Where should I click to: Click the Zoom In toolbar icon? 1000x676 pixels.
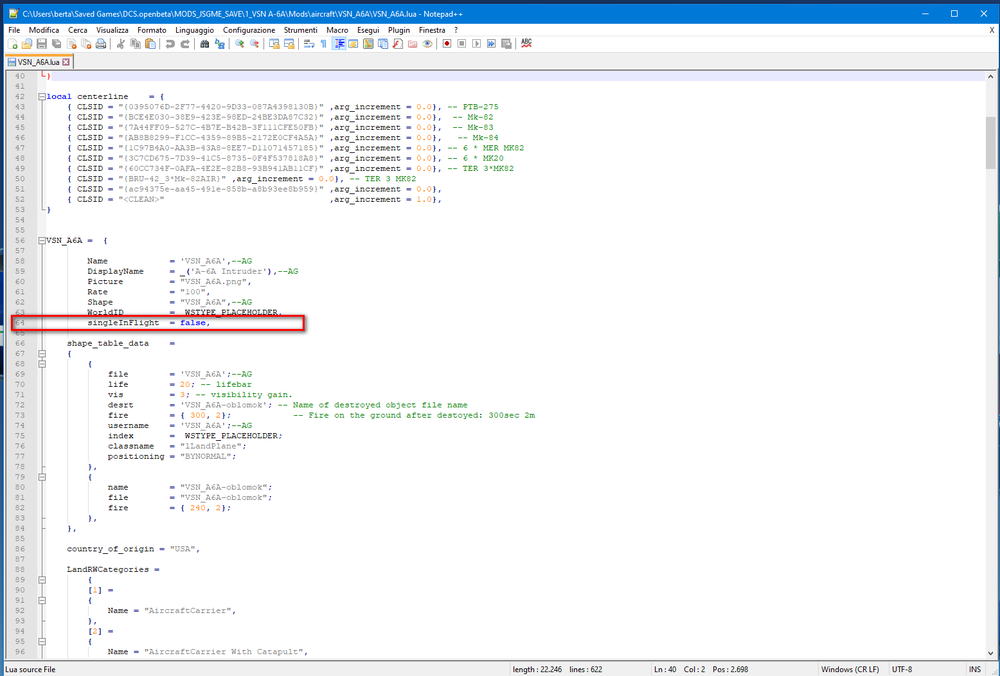click(241, 44)
